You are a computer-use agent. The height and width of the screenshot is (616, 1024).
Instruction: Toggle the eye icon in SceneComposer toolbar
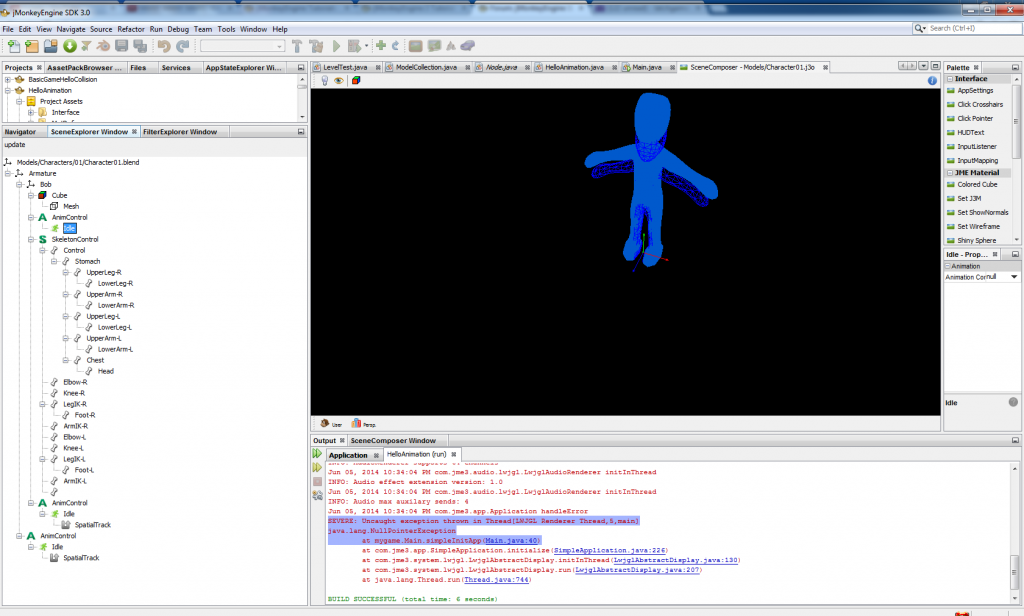[x=339, y=80]
